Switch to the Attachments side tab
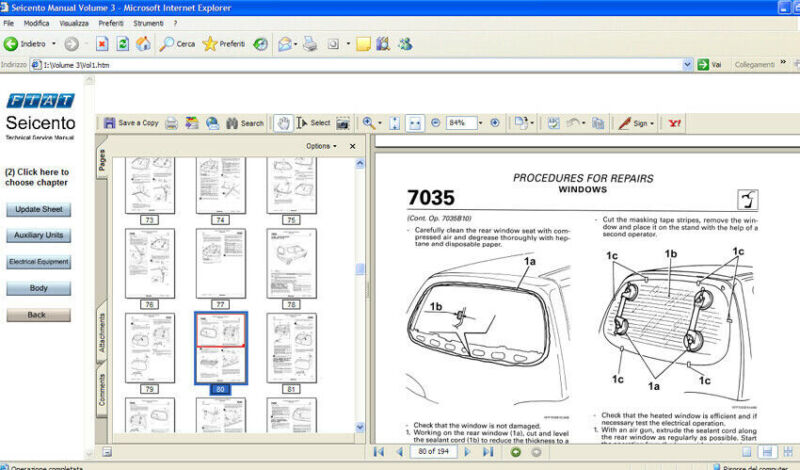Viewport: 800px width, 470px height. point(101,334)
